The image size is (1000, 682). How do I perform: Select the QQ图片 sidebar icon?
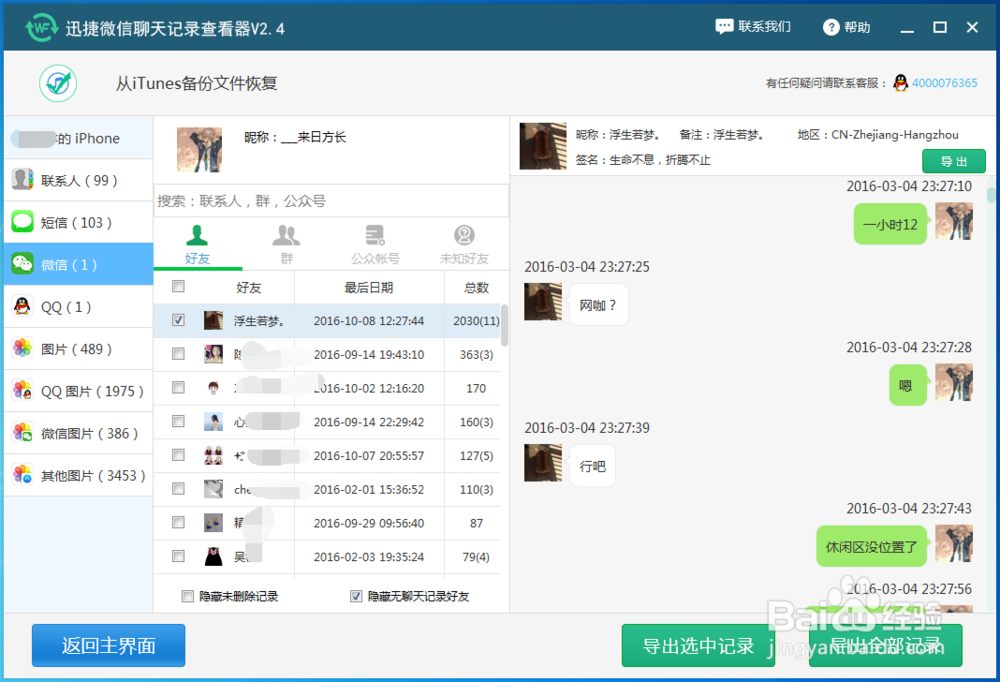coord(22,390)
